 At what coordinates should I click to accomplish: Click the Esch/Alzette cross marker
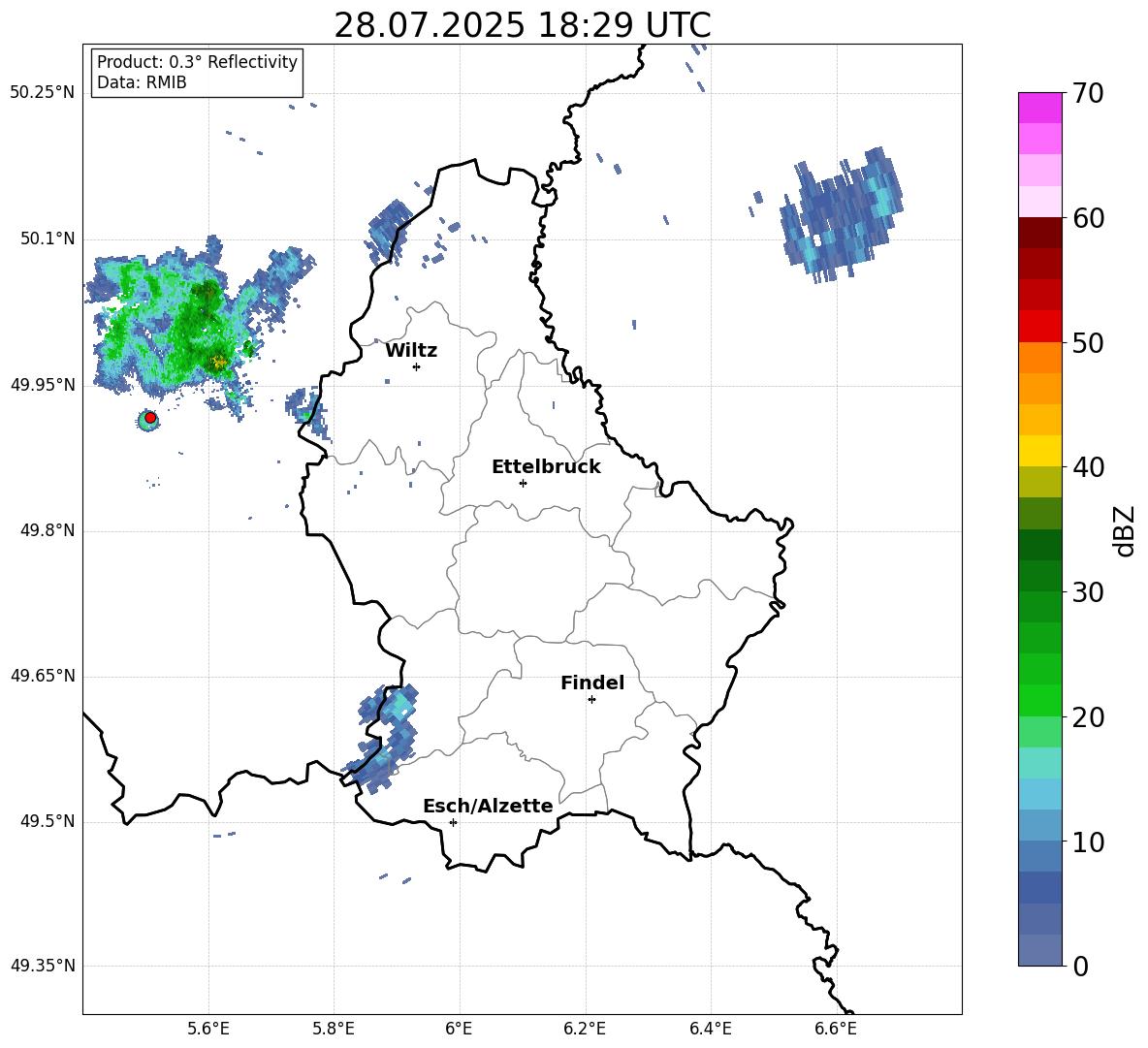453,822
